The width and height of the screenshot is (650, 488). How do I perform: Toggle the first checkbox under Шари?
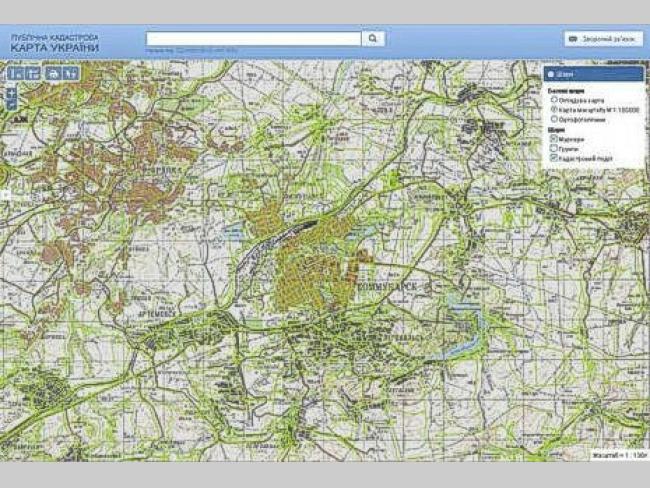(554, 139)
